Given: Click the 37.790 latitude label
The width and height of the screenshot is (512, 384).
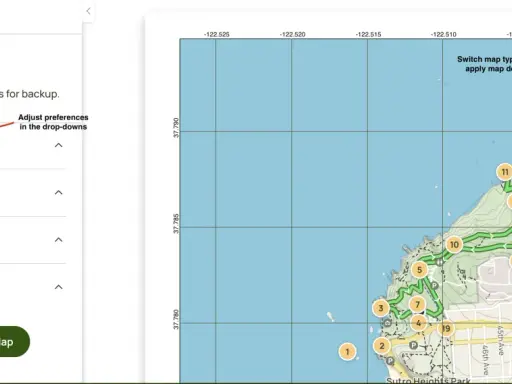Looking at the screenshot, I should [x=176, y=128].
